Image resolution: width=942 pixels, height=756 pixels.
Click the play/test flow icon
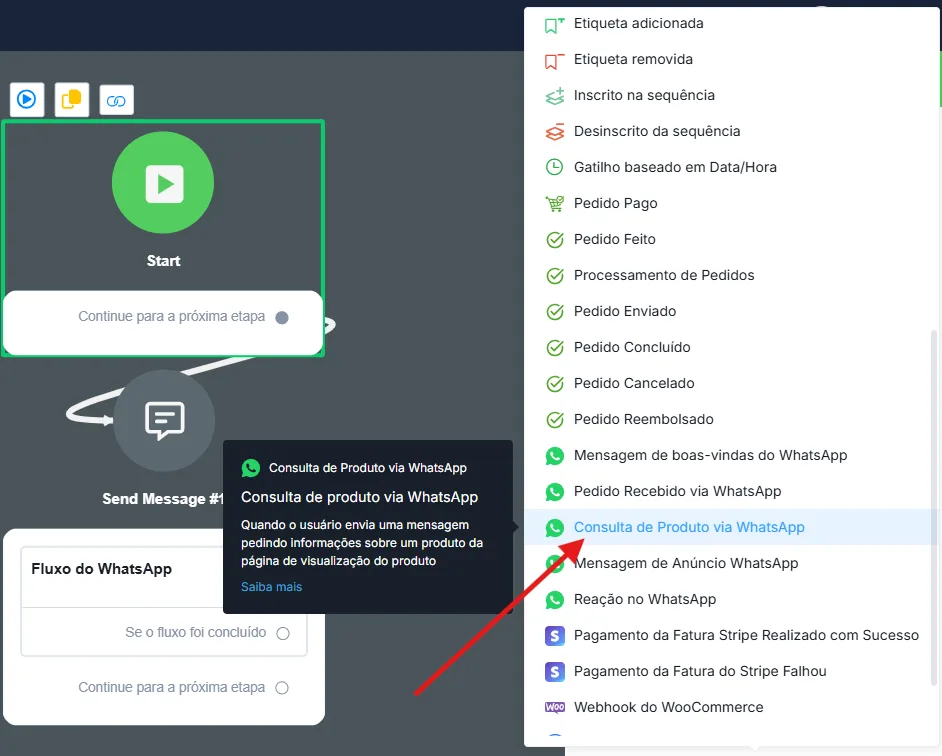[26, 99]
